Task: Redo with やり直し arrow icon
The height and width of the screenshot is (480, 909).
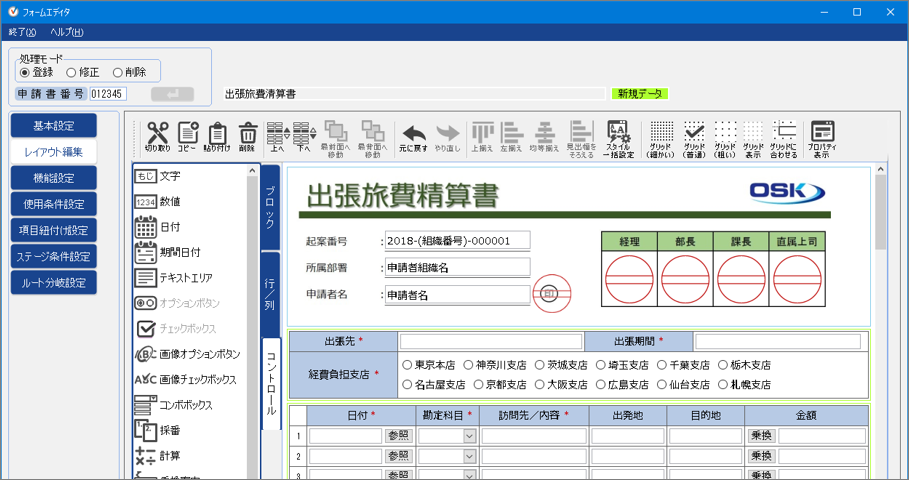Action: tap(448, 138)
